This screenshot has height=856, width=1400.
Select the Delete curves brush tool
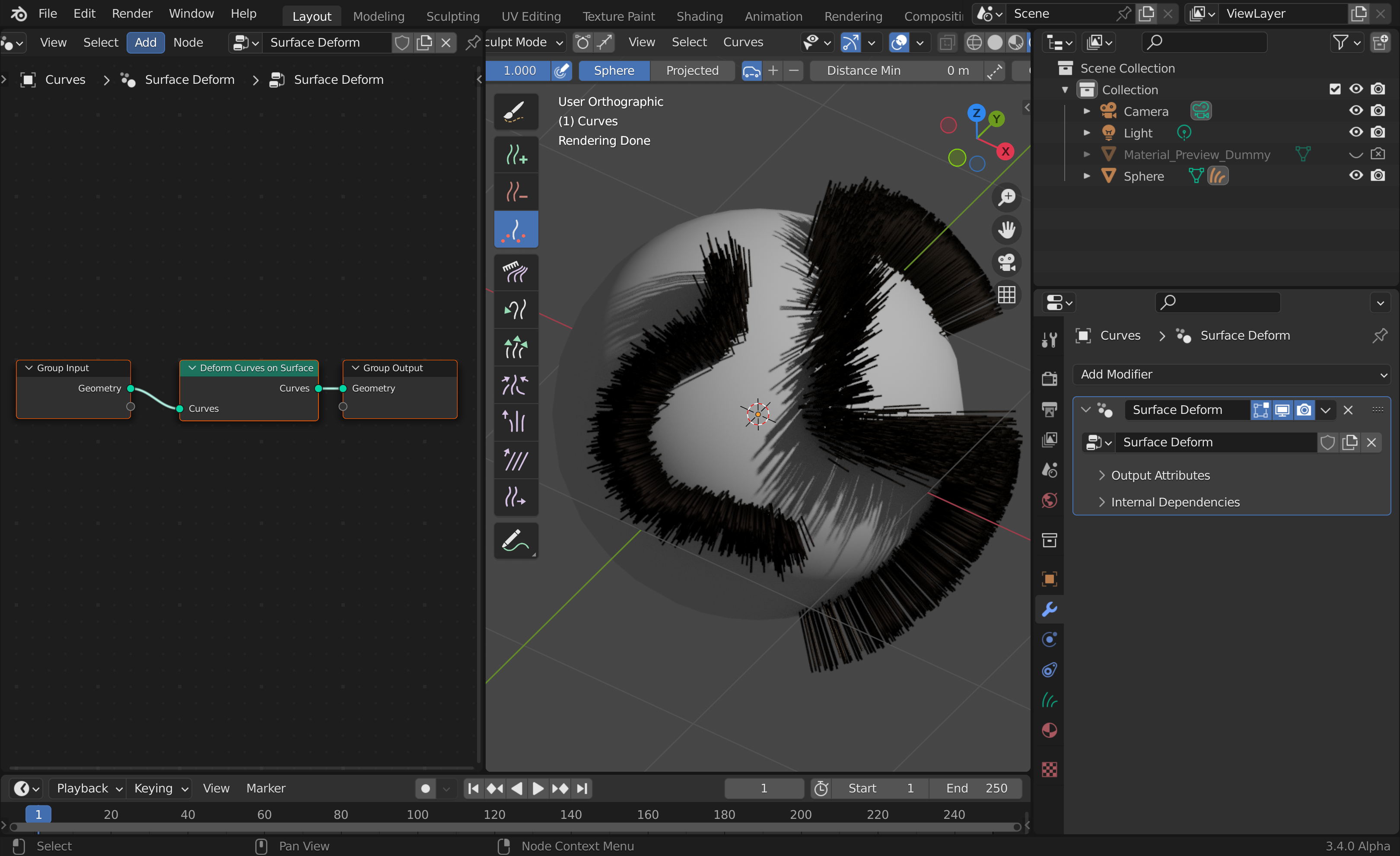click(515, 191)
